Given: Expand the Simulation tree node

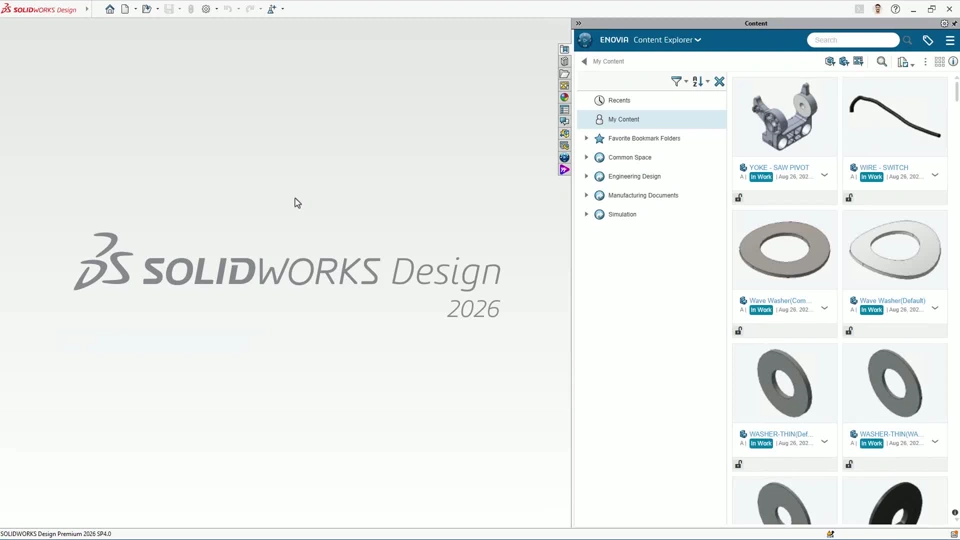Looking at the screenshot, I should (x=586, y=214).
